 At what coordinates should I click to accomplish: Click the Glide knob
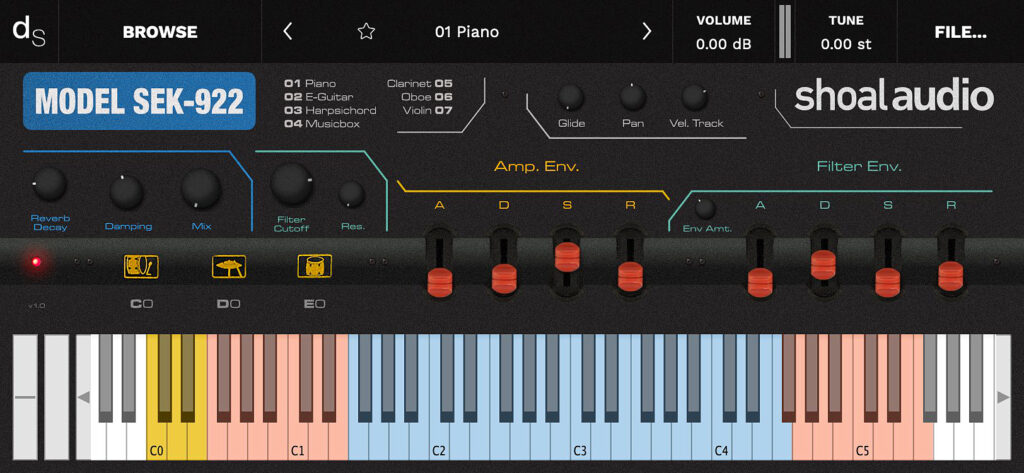tap(571, 97)
